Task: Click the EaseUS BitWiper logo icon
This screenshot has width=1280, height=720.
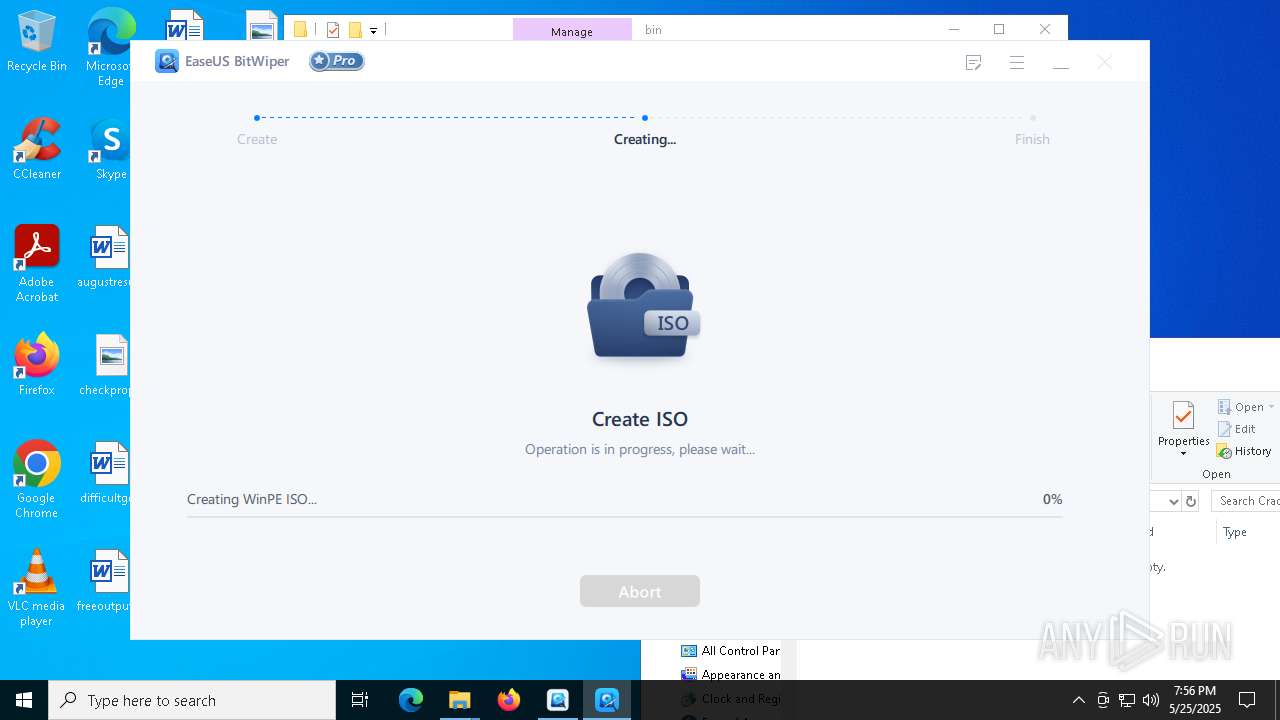Action: point(167,61)
